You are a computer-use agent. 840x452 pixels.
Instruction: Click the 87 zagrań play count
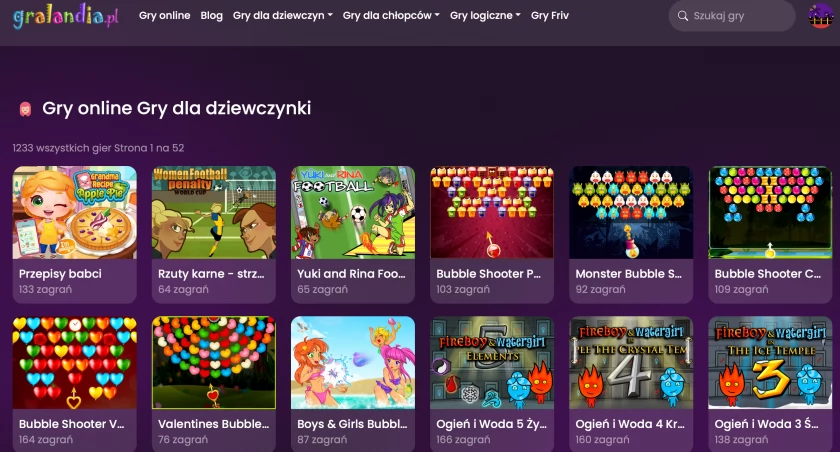322,440
